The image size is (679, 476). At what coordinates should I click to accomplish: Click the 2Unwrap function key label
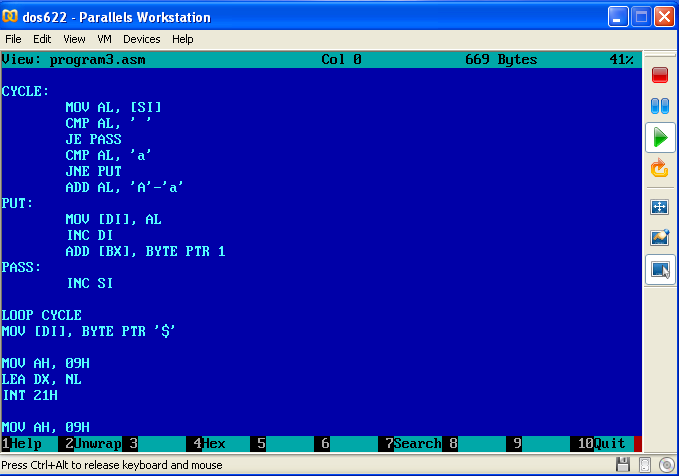point(93,444)
